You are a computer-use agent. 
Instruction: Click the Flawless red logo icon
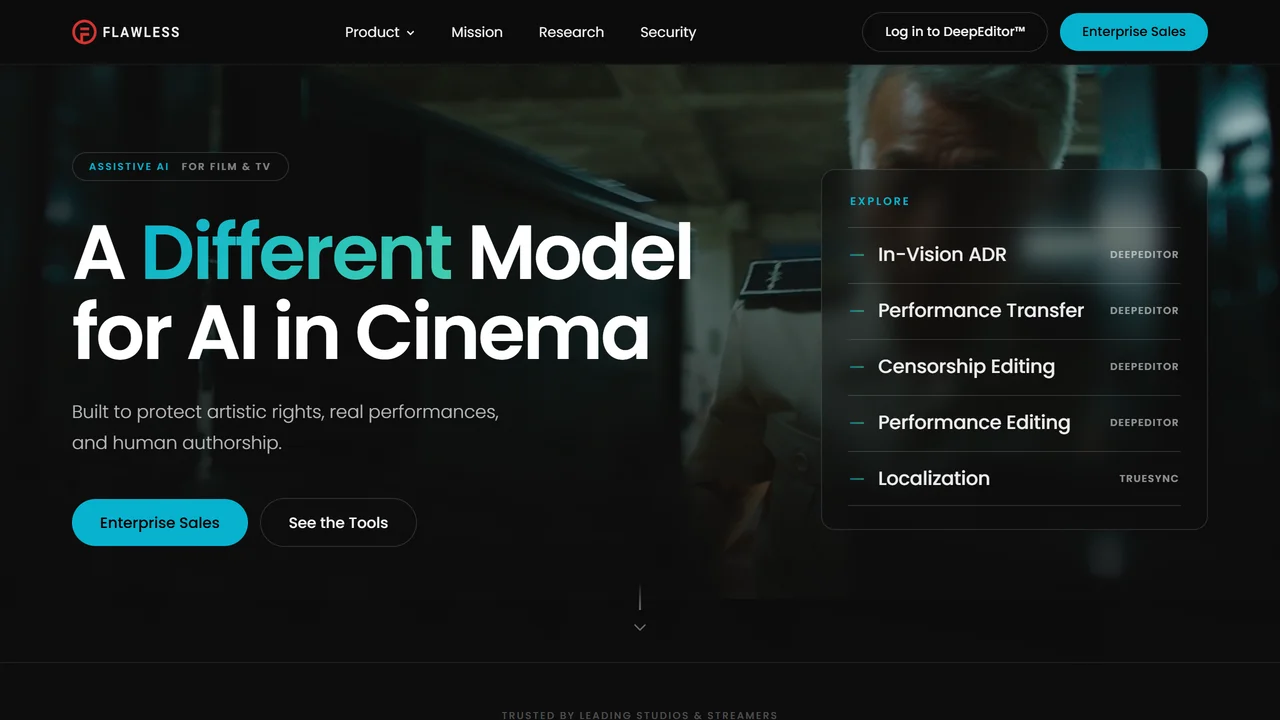[x=84, y=32]
